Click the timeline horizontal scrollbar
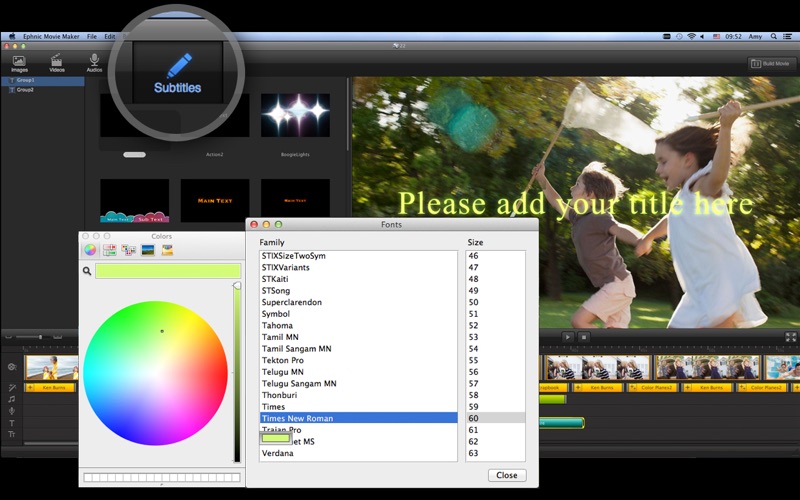Screen dimensions: 800x500 tap(51, 443)
